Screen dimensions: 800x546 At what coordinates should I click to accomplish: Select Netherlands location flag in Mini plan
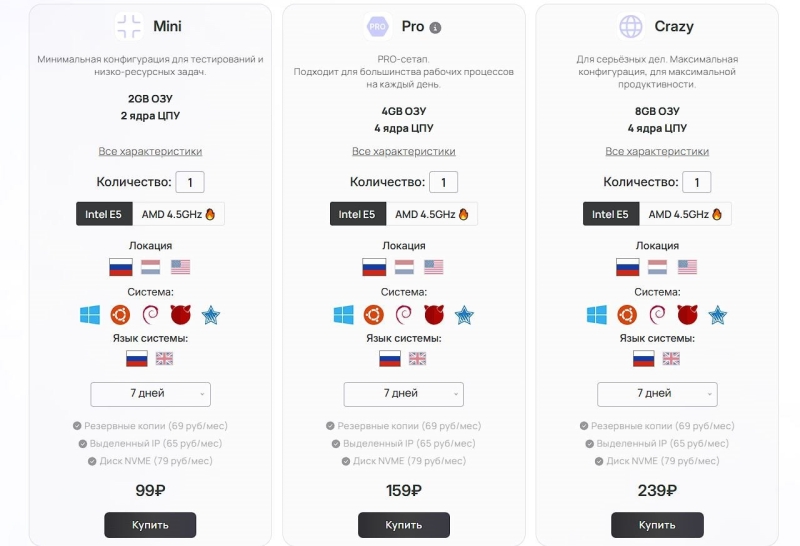coord(150,267)
